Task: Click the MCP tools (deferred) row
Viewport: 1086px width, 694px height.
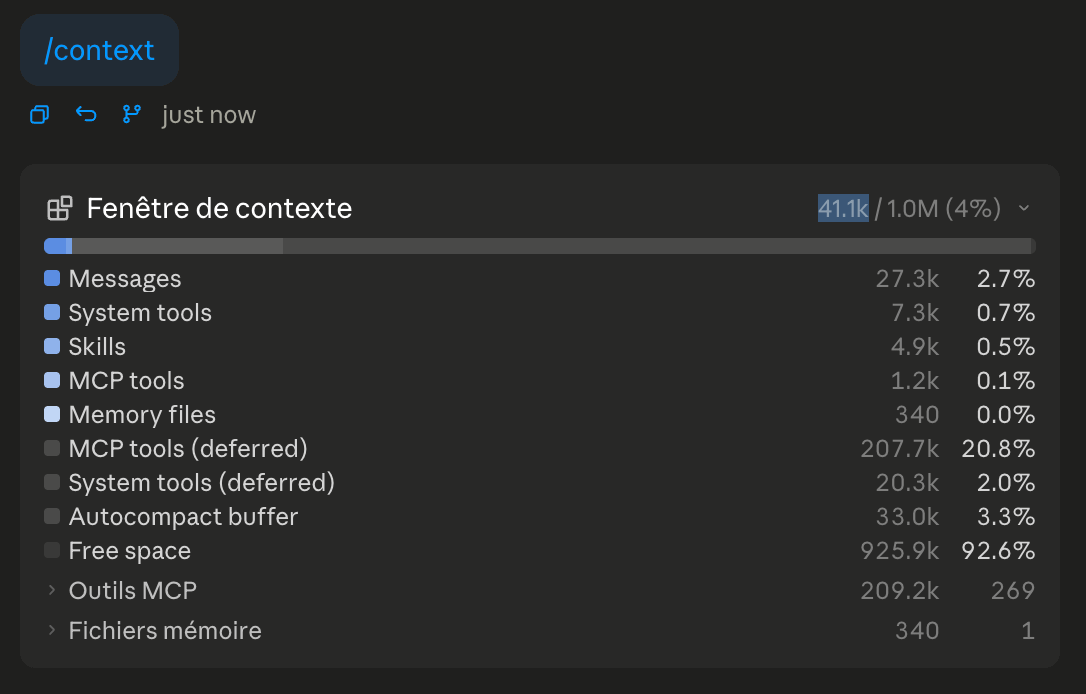Action: 540,449
